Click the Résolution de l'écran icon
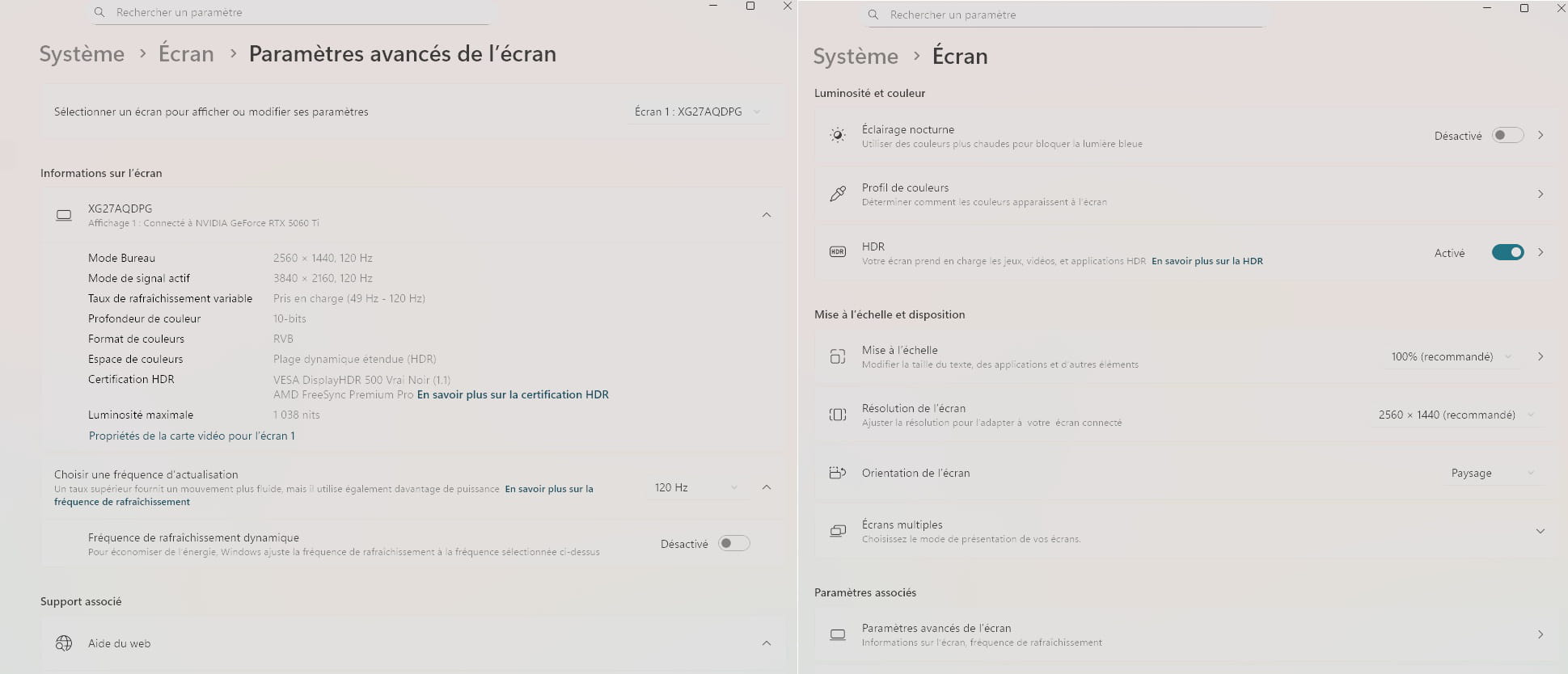The image size is (1568, 674). coord(838,415)
